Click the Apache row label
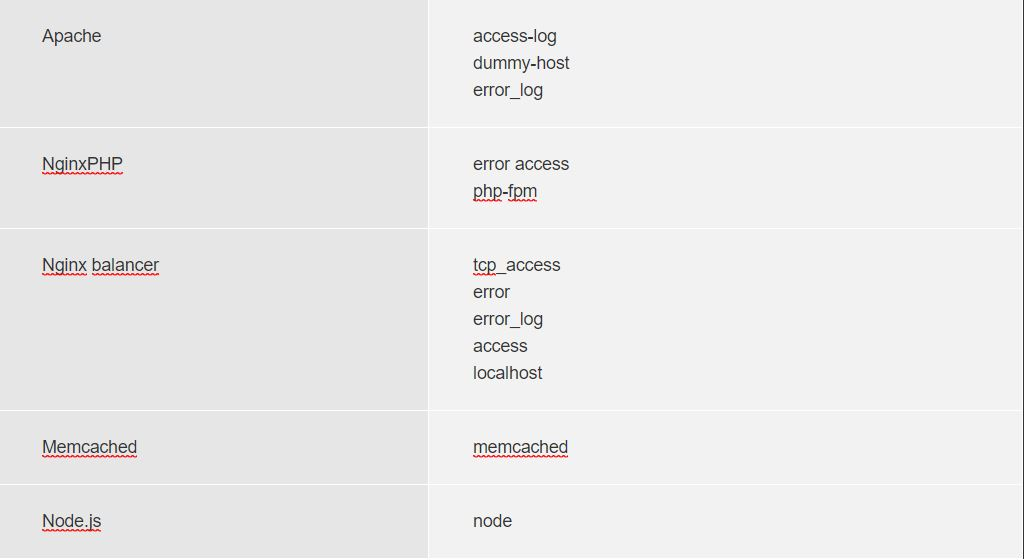1025x560 pixels. 71,36
